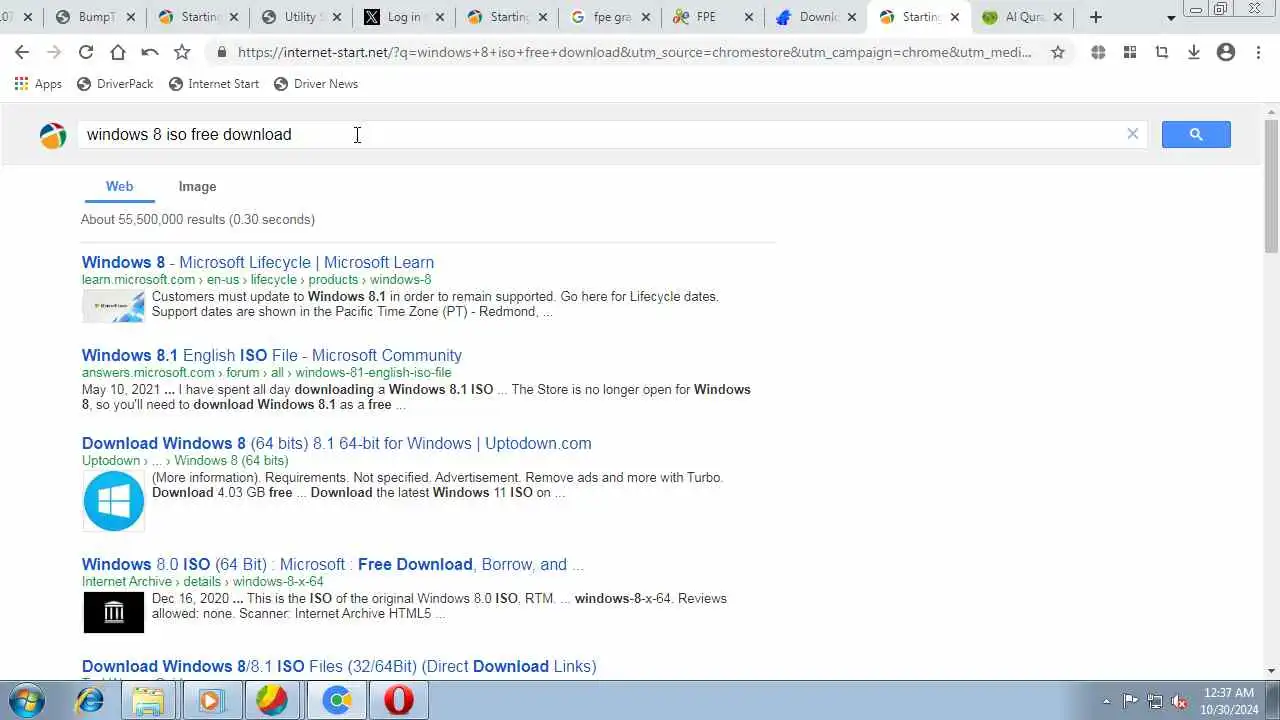Close the BumpT tab
This screenshot has width=1280, height=720.
click(x=132, y=17)
